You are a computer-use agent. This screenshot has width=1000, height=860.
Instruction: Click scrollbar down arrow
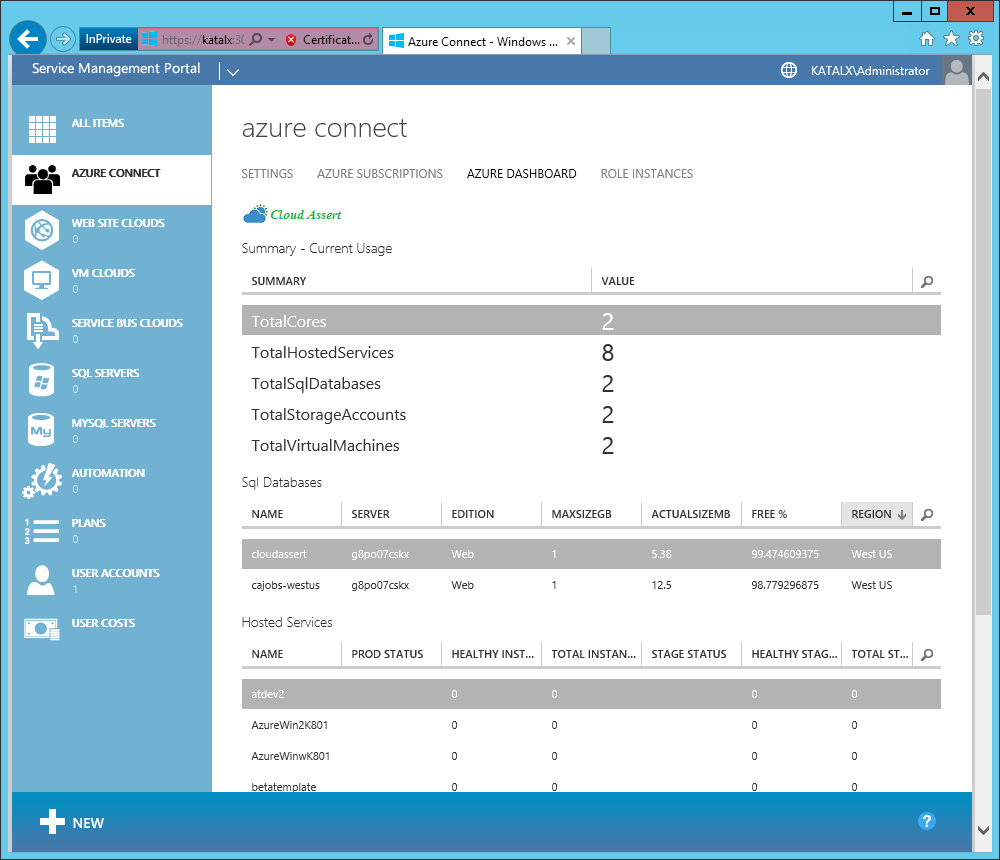click(x=983, y=830)
